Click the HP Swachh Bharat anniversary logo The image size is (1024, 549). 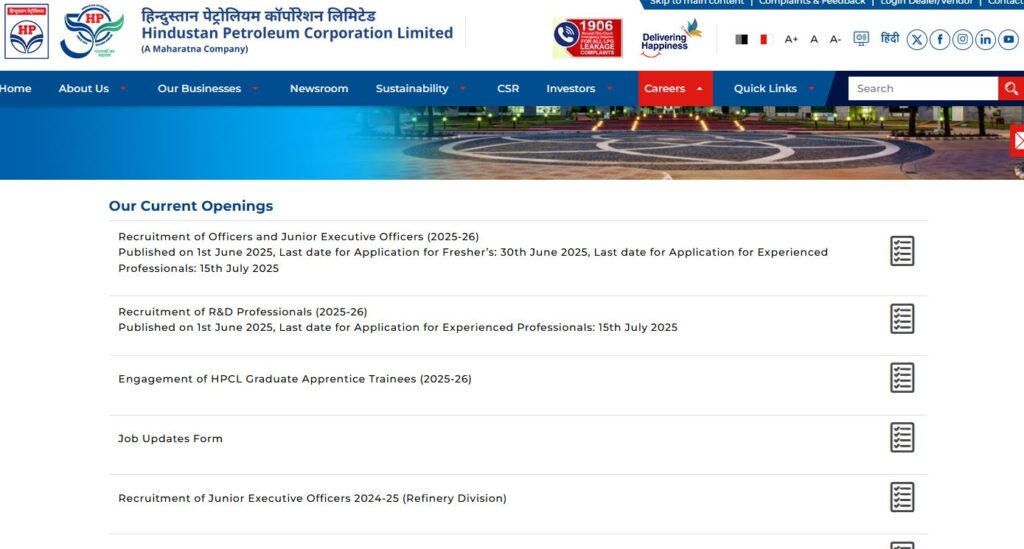pyautogui.click(x=92, y=31)
